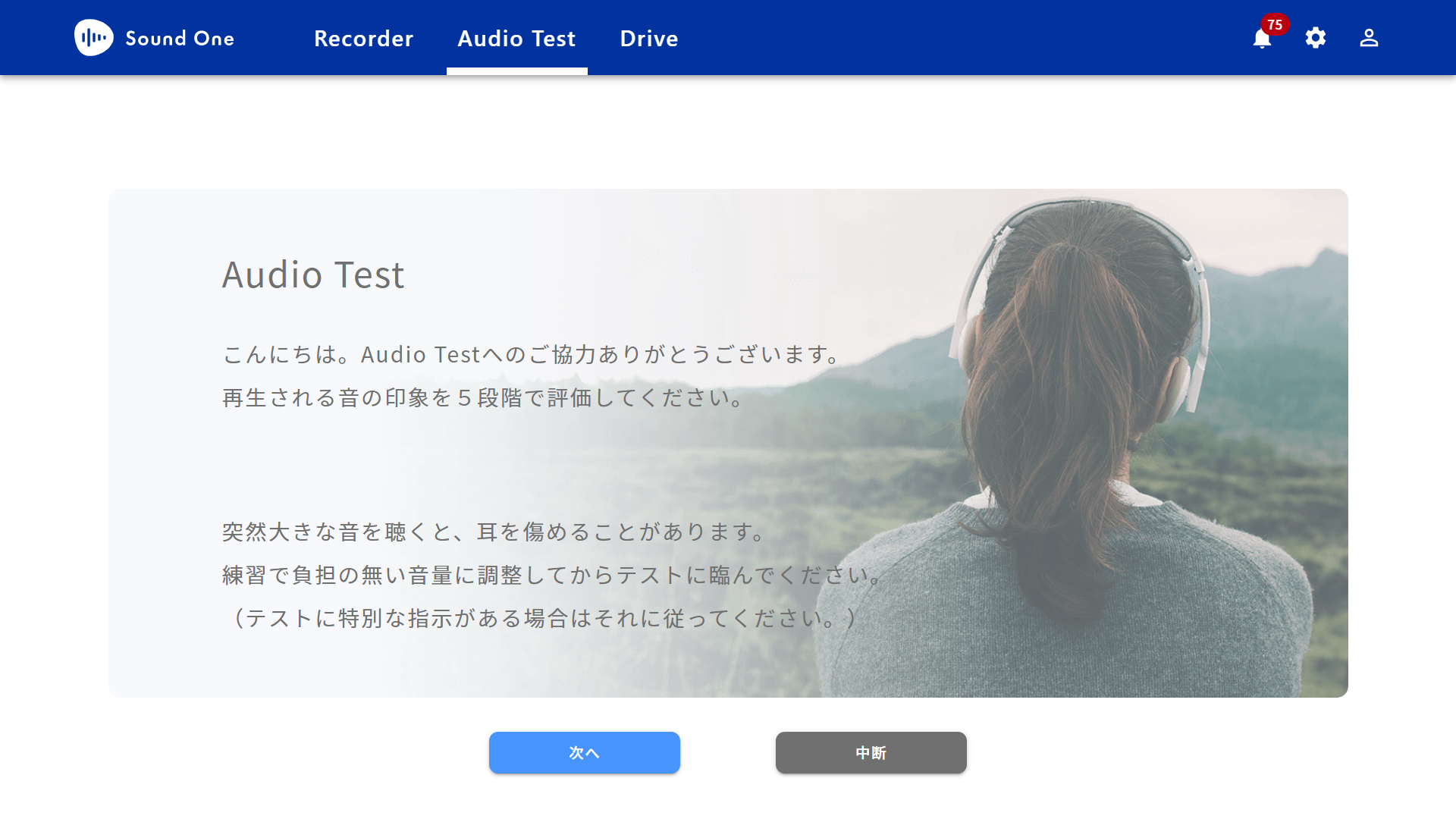This screenshot has width=1456, height=819.
Task: Click the warning line 突然大きな音を聴くと
Action: (495, 532)
